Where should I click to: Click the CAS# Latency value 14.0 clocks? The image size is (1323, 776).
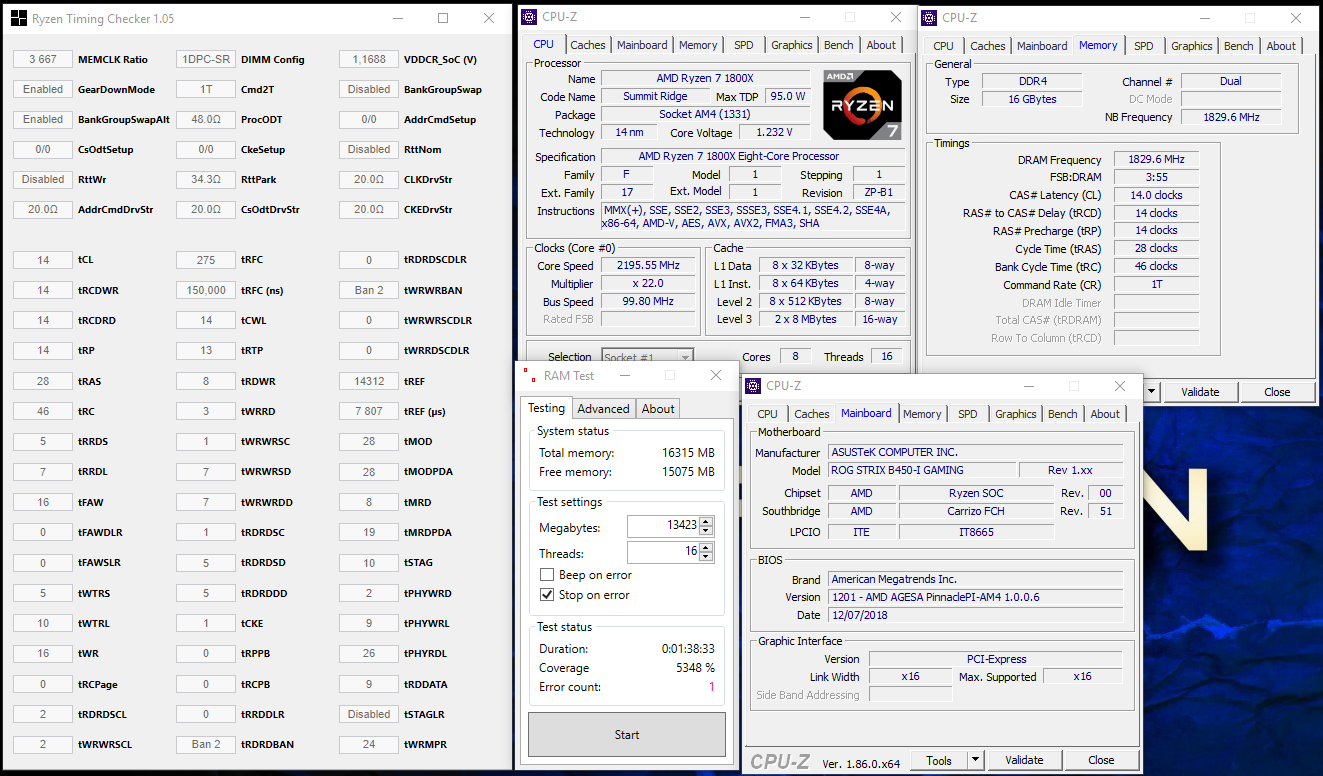(x=1156, y=195)
